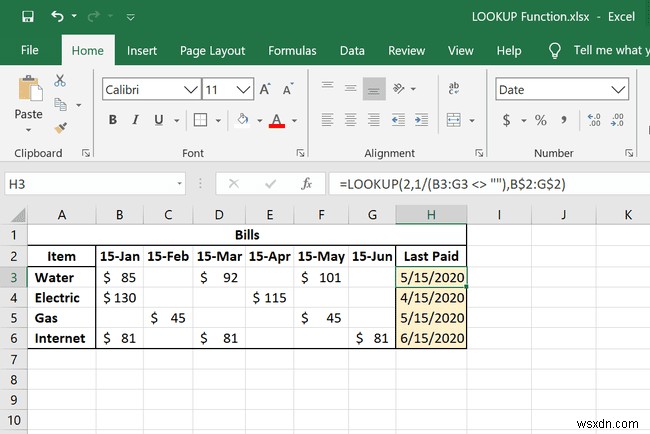Click Decrease Font Size icon
This screenshot has width=650, height=434.
[288, 89]
